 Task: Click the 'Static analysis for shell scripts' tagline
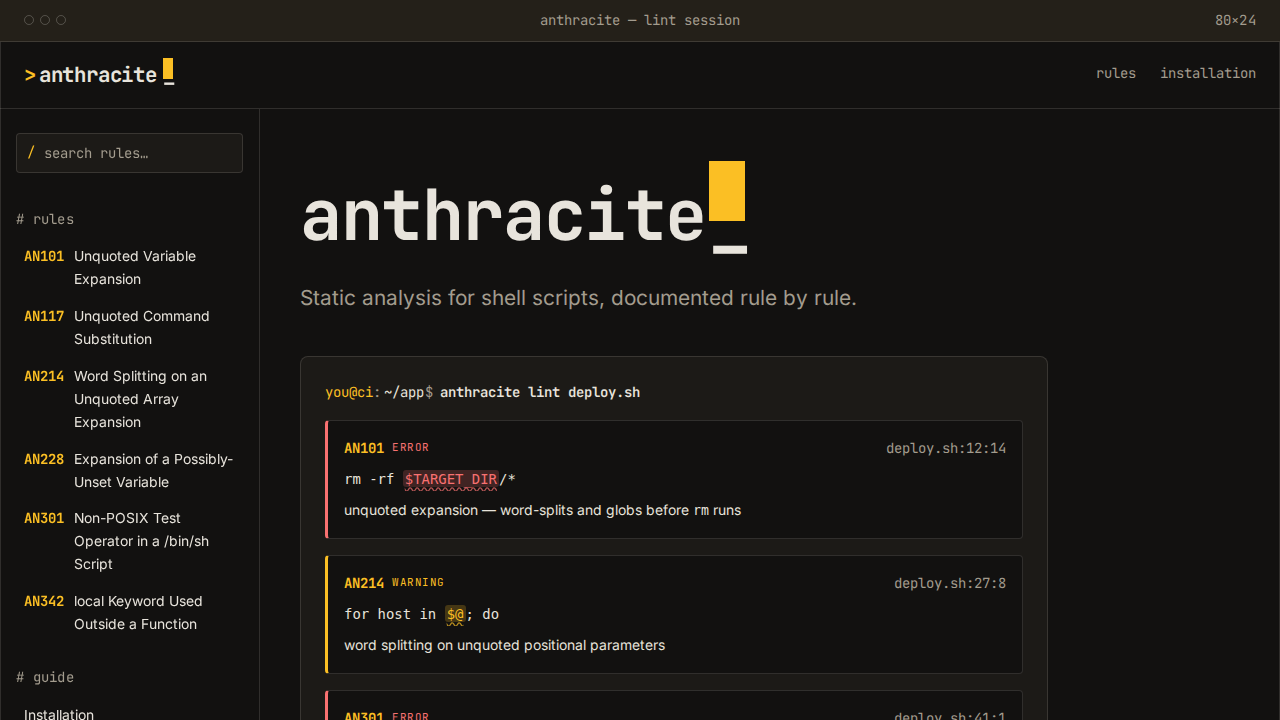click(578, 298)
